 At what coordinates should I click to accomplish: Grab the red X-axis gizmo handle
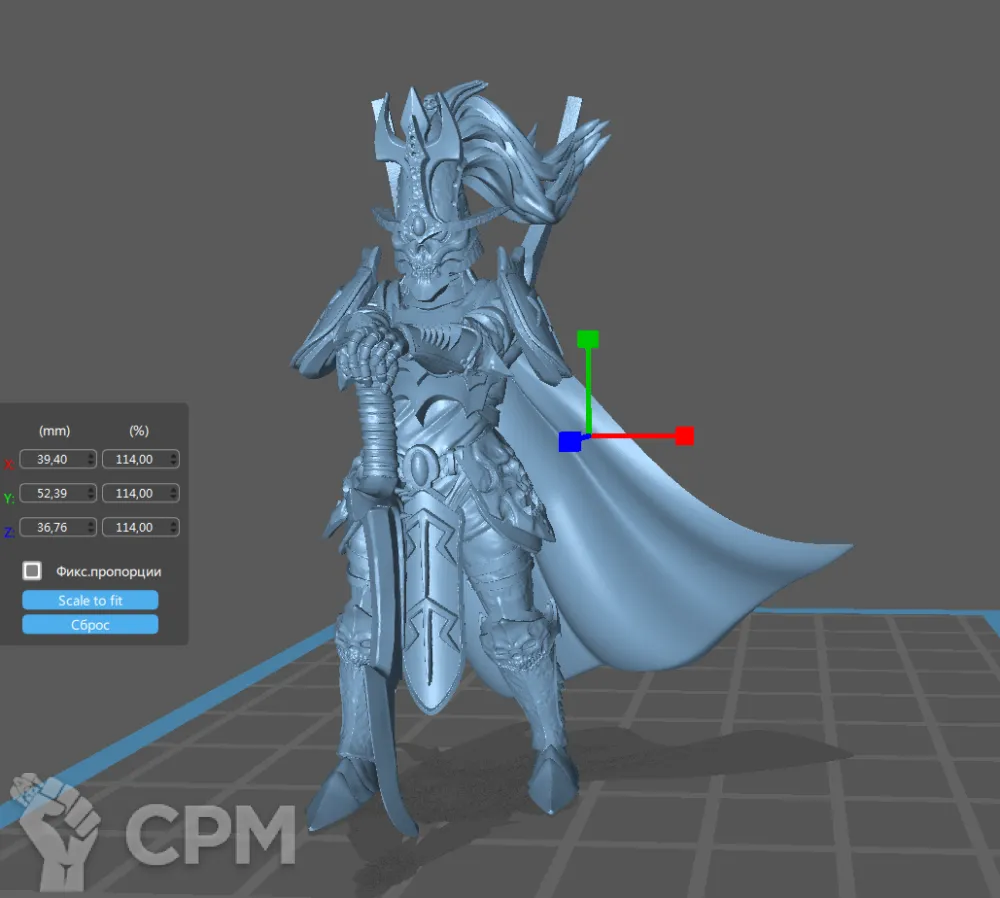coord(684,436)
